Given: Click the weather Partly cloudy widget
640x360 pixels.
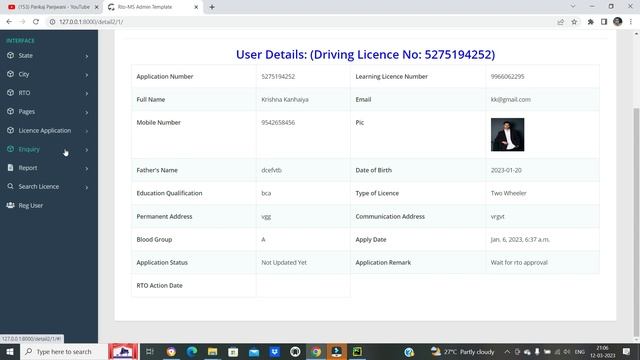Looking at the screenshot, I should click(x=463, y=351).
